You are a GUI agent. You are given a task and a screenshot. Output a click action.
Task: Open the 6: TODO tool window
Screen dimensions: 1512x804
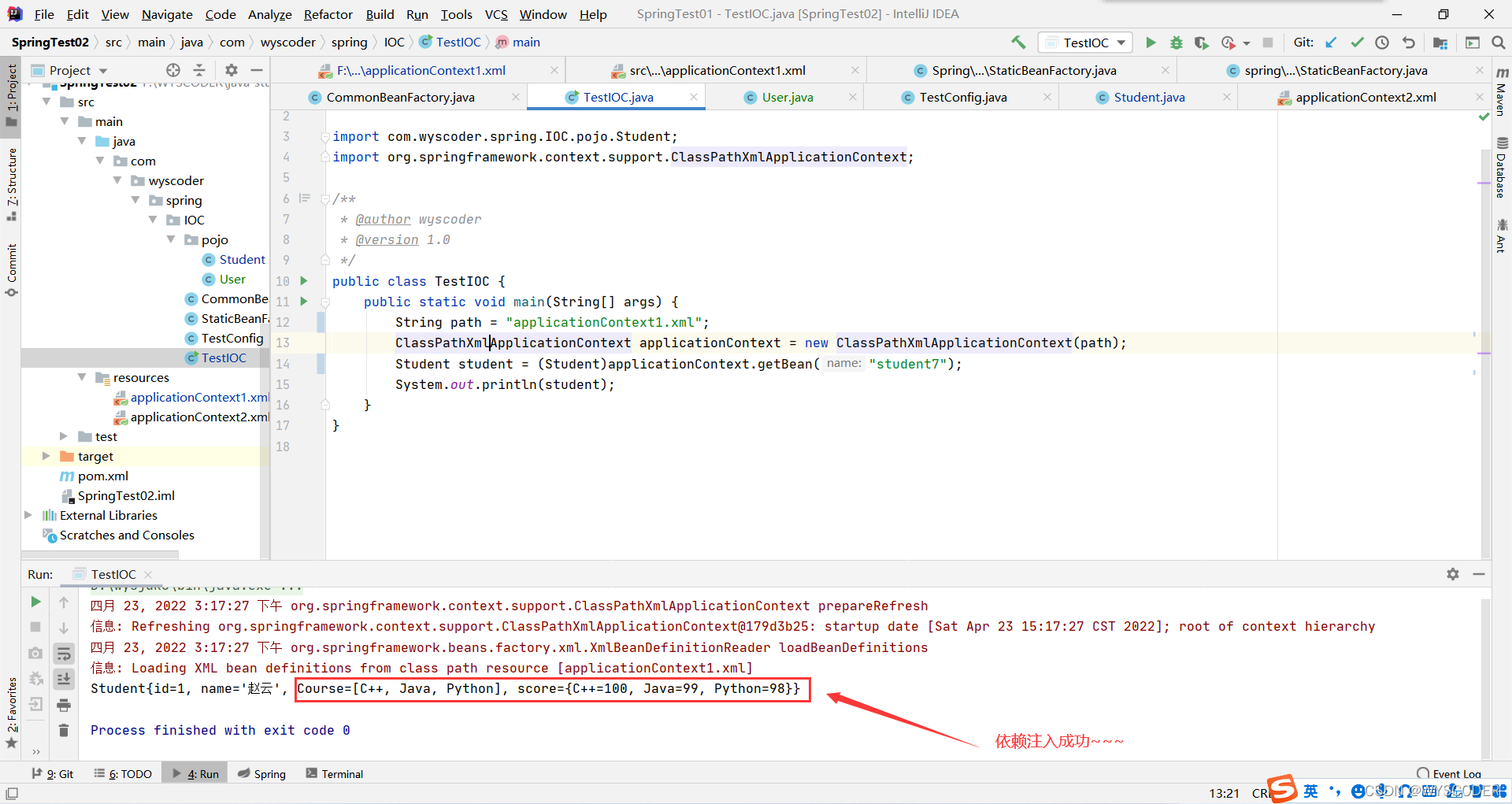[x=123, y=774]
